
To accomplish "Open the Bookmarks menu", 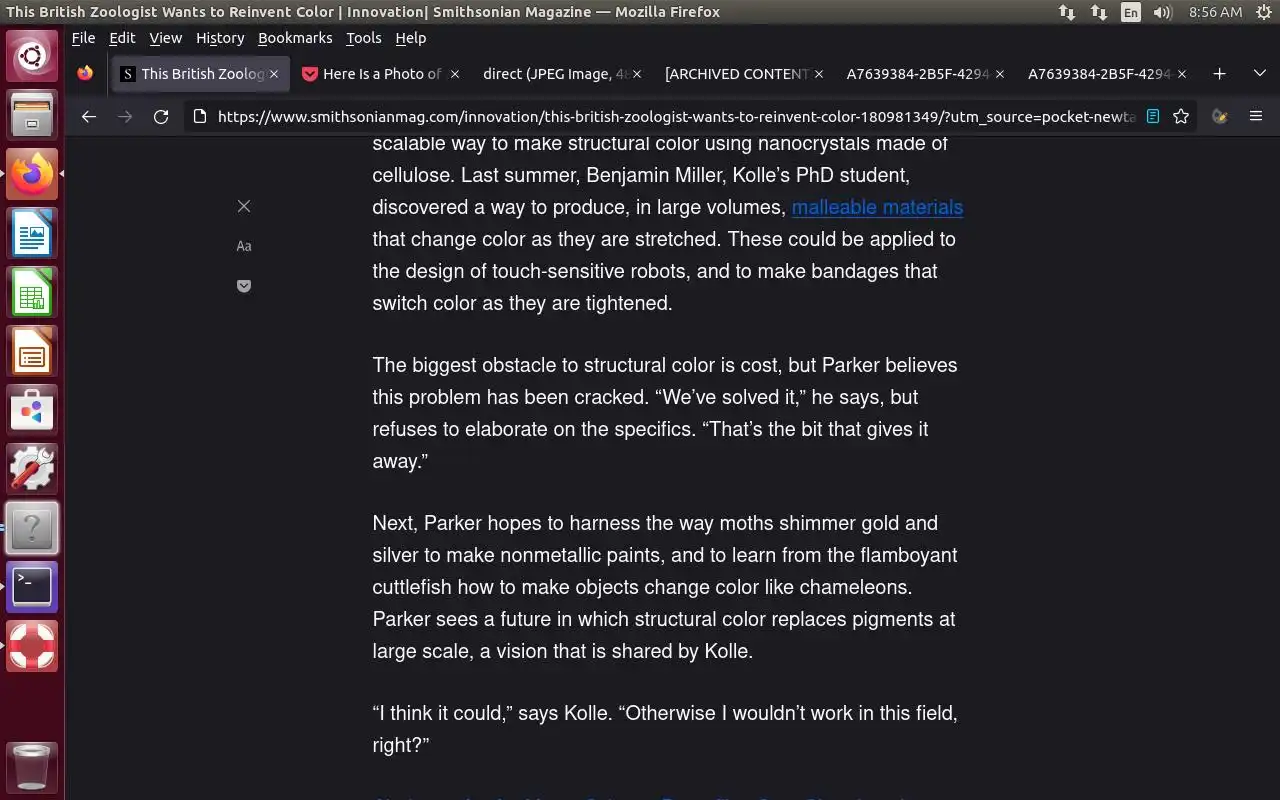I will [x=295, y=38].
